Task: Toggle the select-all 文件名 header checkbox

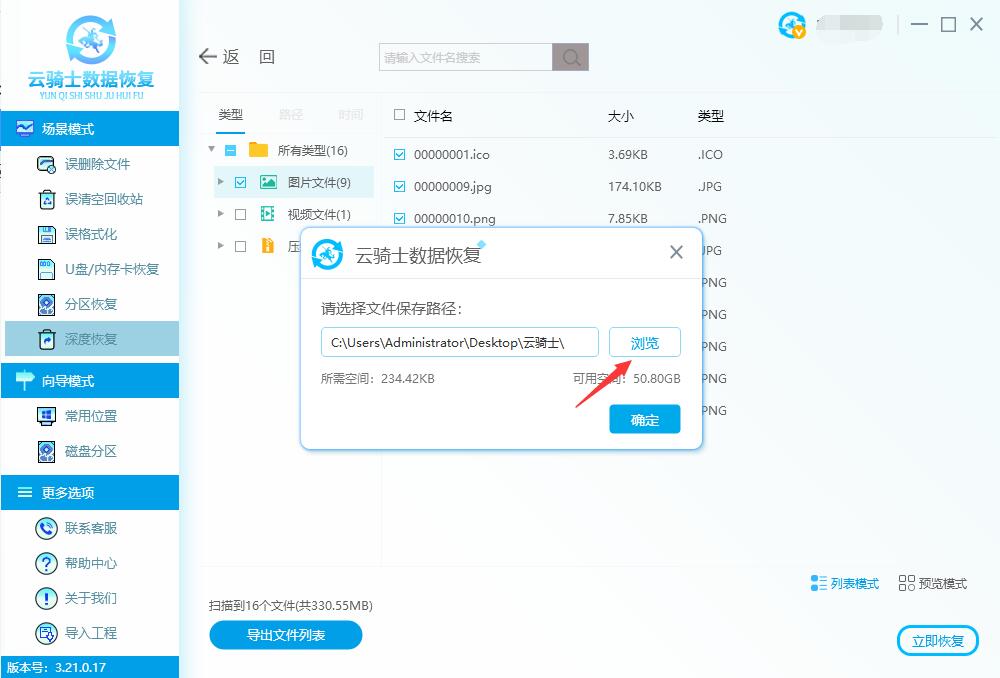Action: pyautogui.click(x=399, y=115)
